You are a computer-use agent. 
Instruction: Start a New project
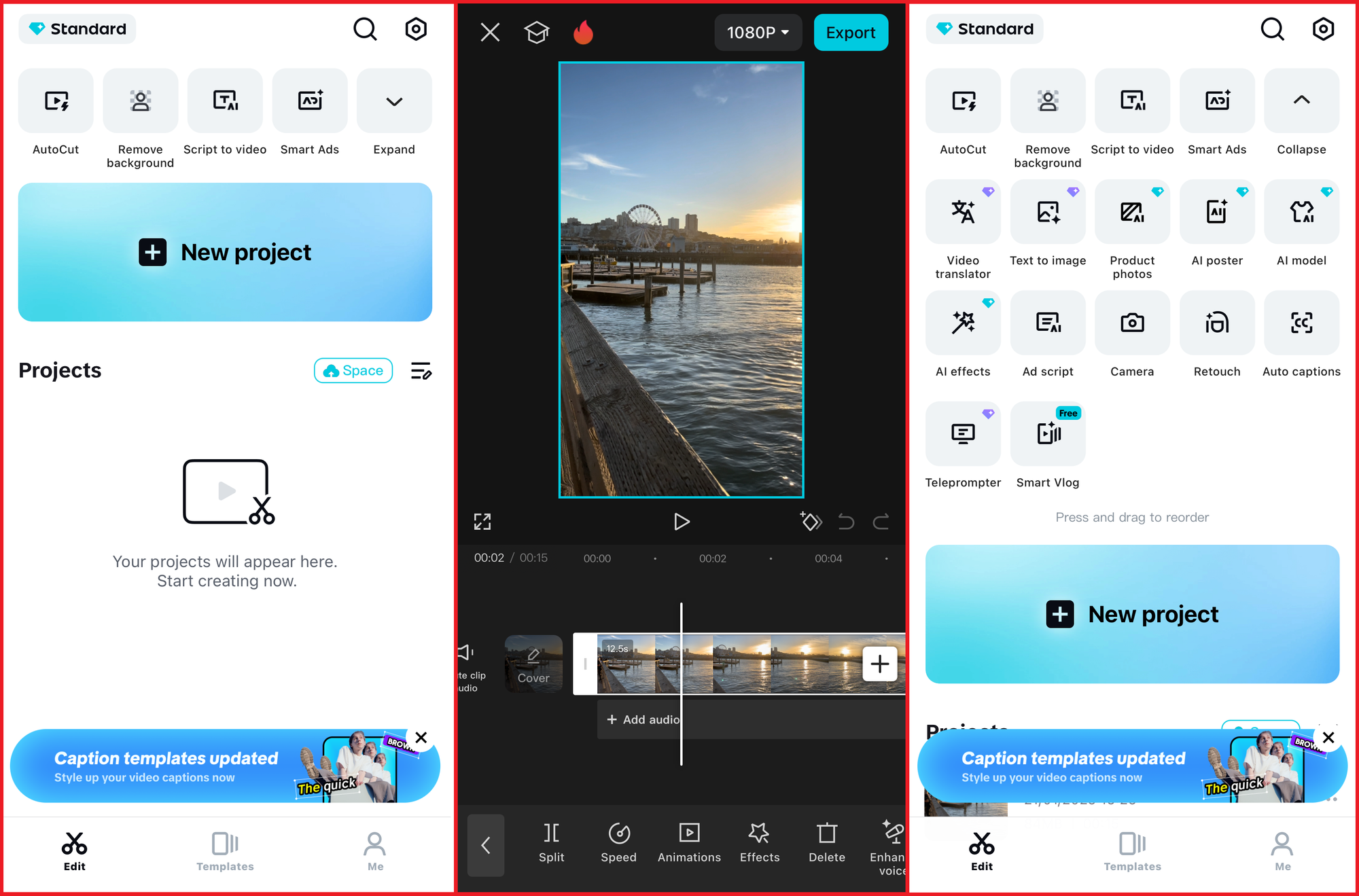226,252
